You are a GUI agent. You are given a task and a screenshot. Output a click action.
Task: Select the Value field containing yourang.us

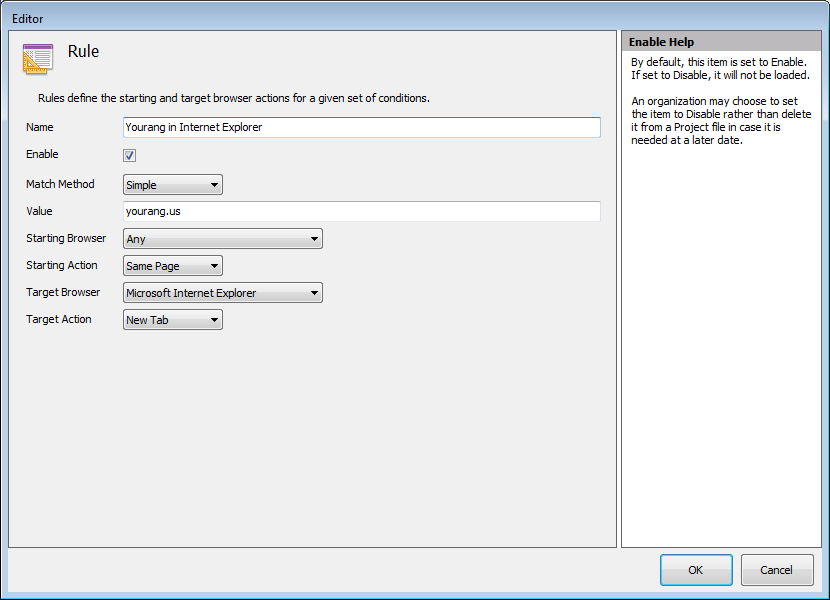tap(360, 211)
